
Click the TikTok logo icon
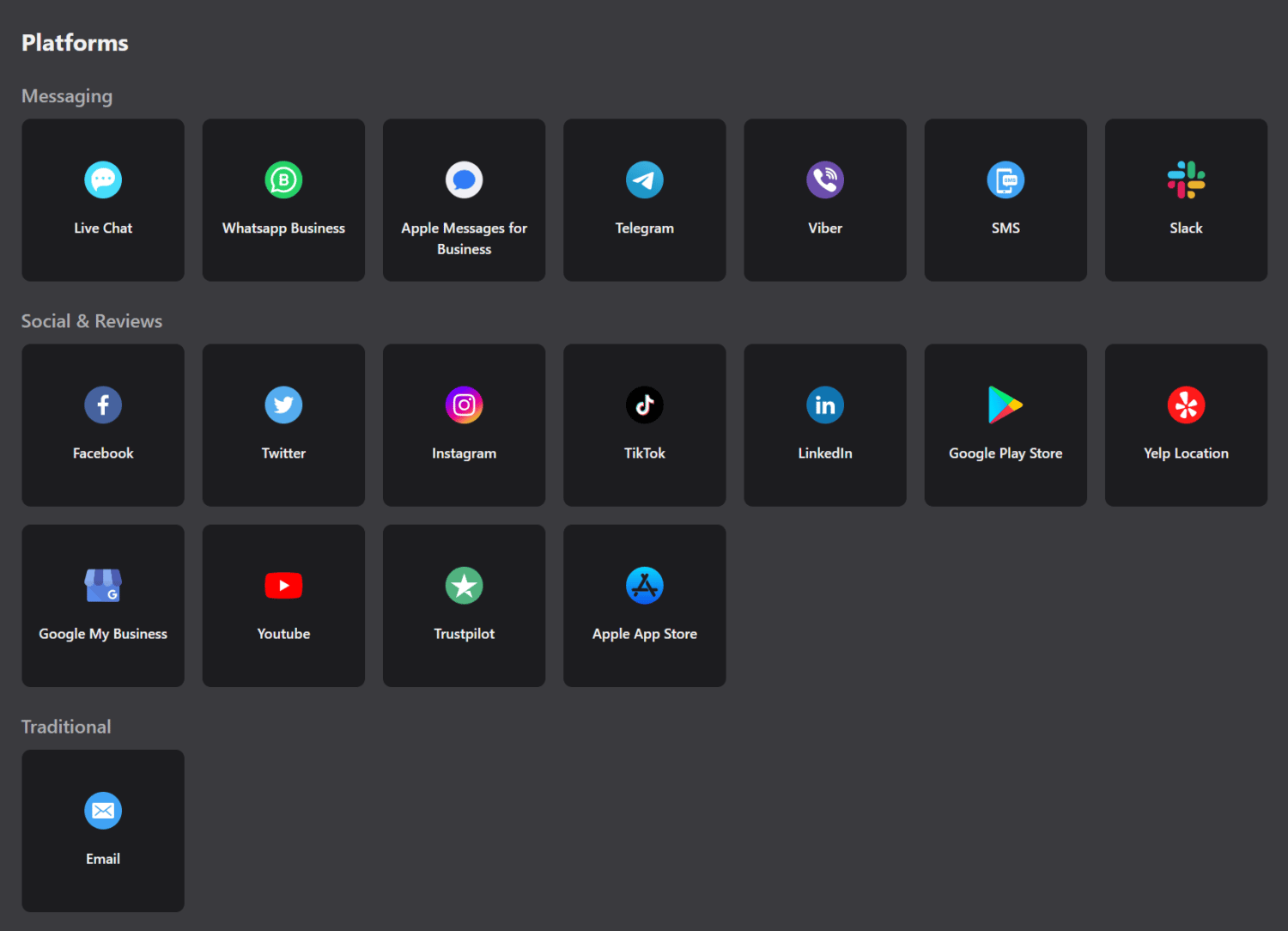tap(644, 405)
